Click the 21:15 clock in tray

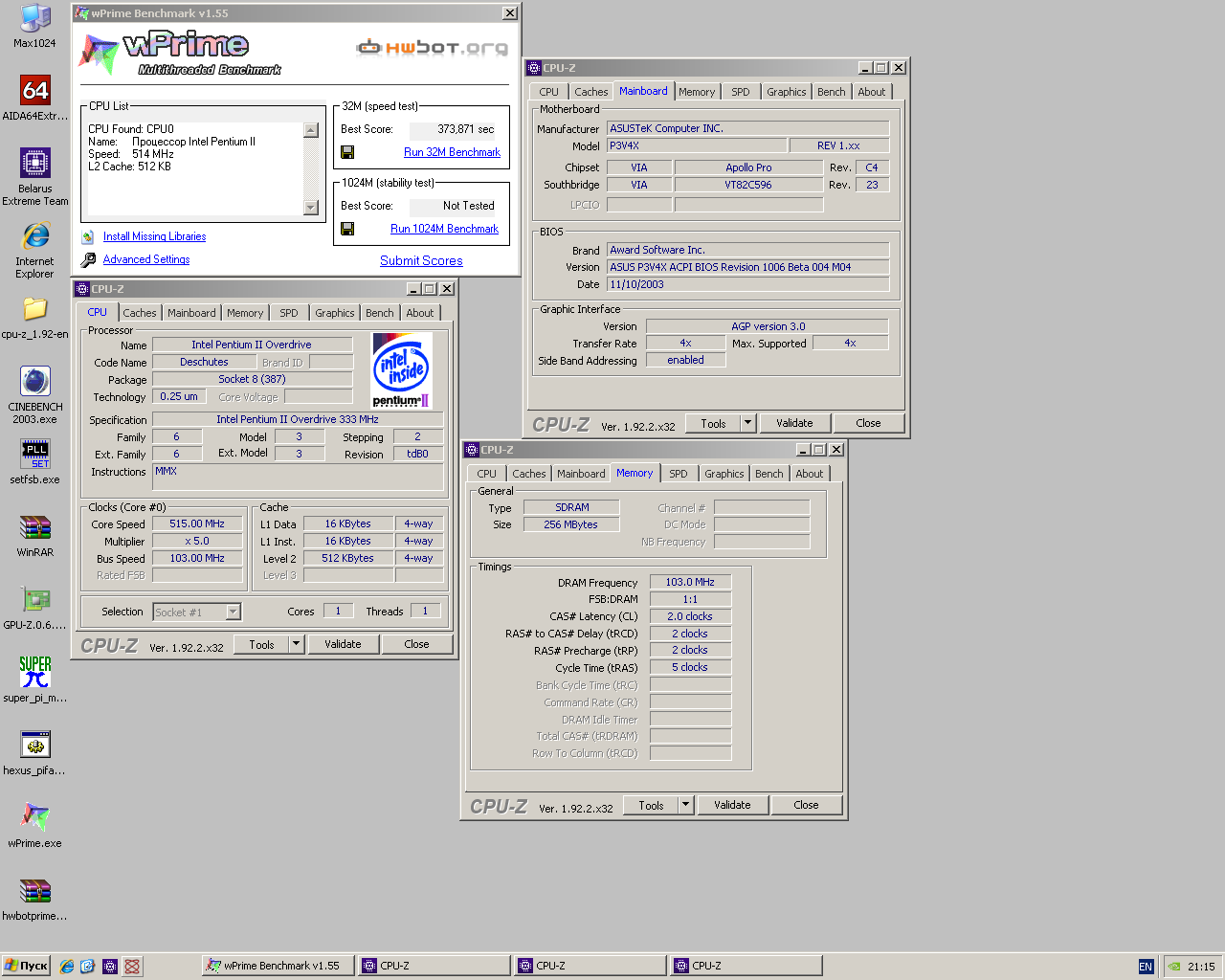pos(1201,967)
